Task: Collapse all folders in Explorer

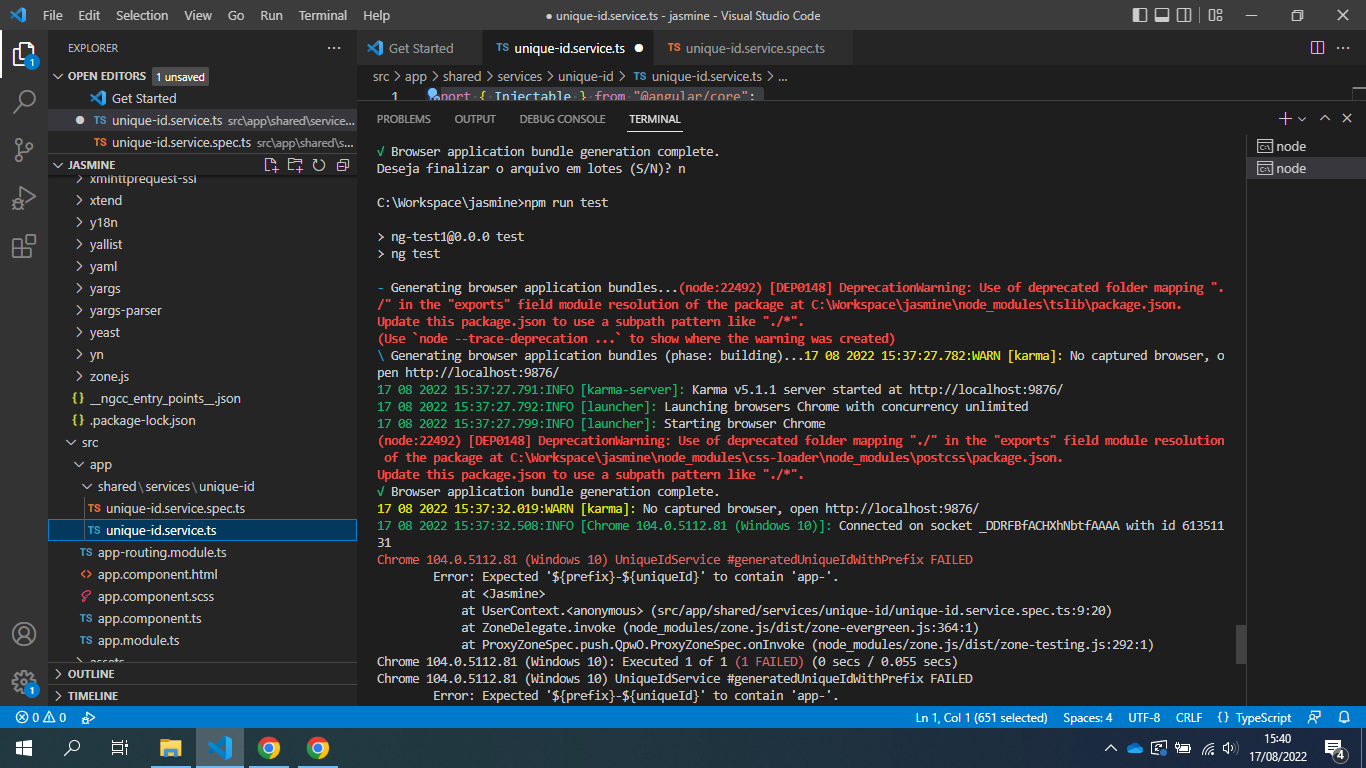Action: 343,165
